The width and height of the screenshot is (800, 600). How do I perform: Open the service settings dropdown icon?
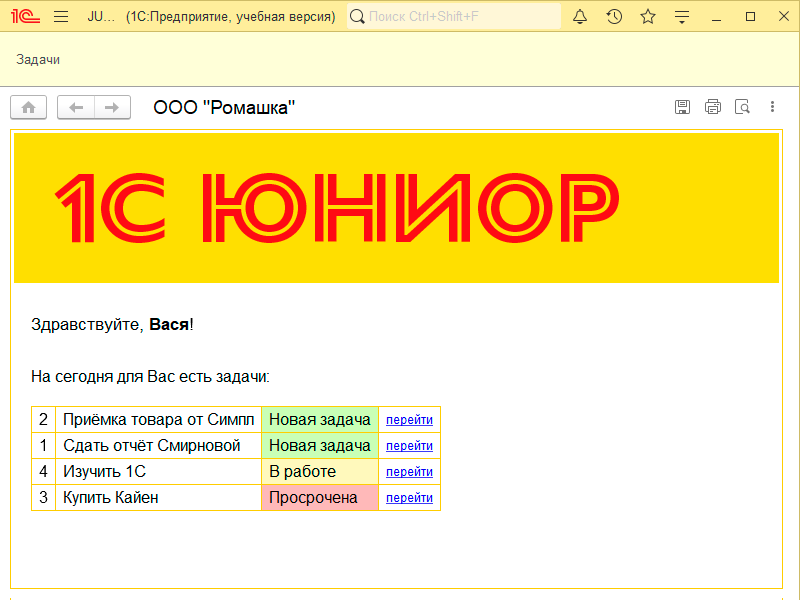click(x=682, y=17)
